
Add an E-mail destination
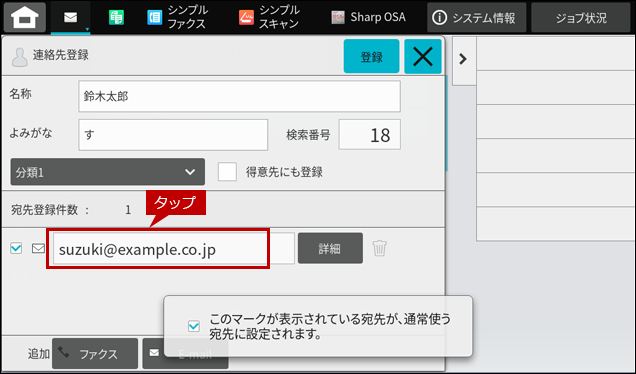point(185,354)
